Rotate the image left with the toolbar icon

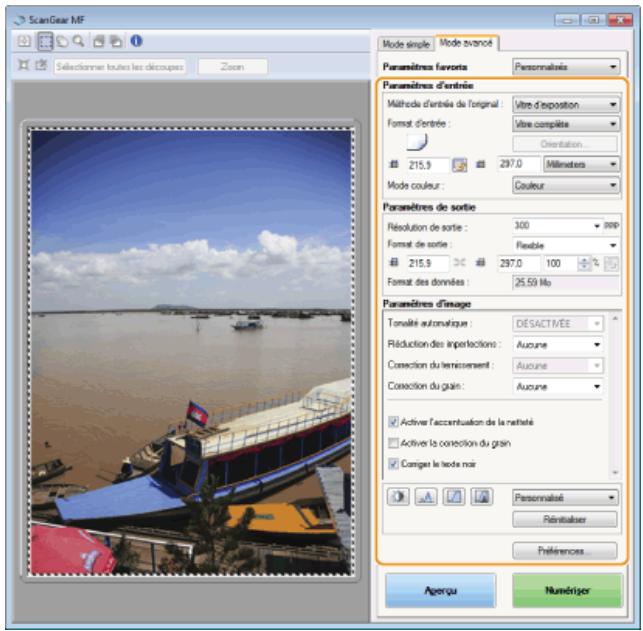click(x=98, y=41)
